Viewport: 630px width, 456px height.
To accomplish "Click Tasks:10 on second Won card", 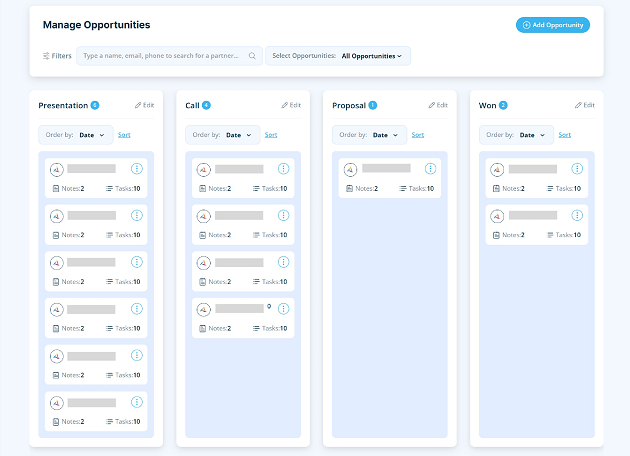I will tap(564, 235).
